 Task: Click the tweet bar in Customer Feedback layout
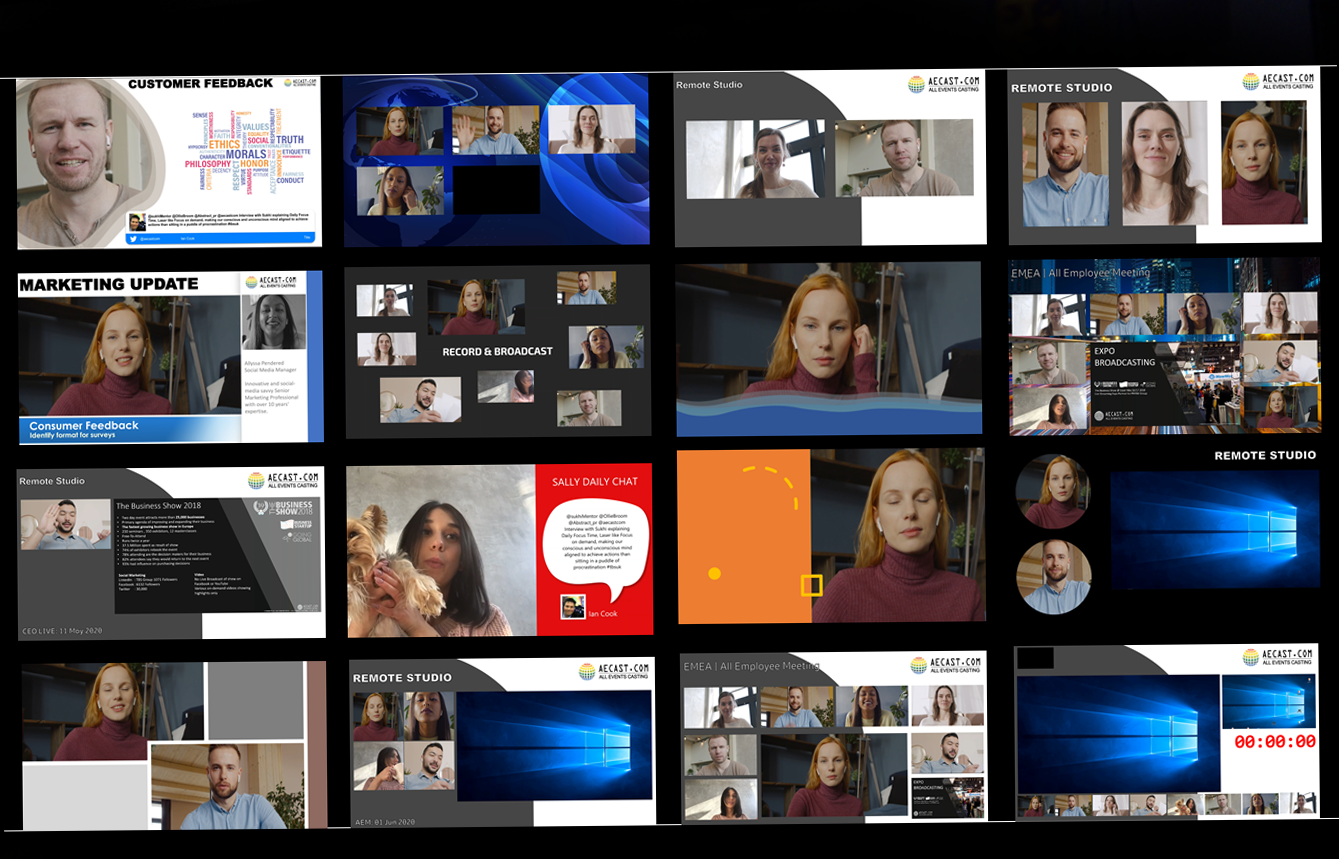[221, 239]
